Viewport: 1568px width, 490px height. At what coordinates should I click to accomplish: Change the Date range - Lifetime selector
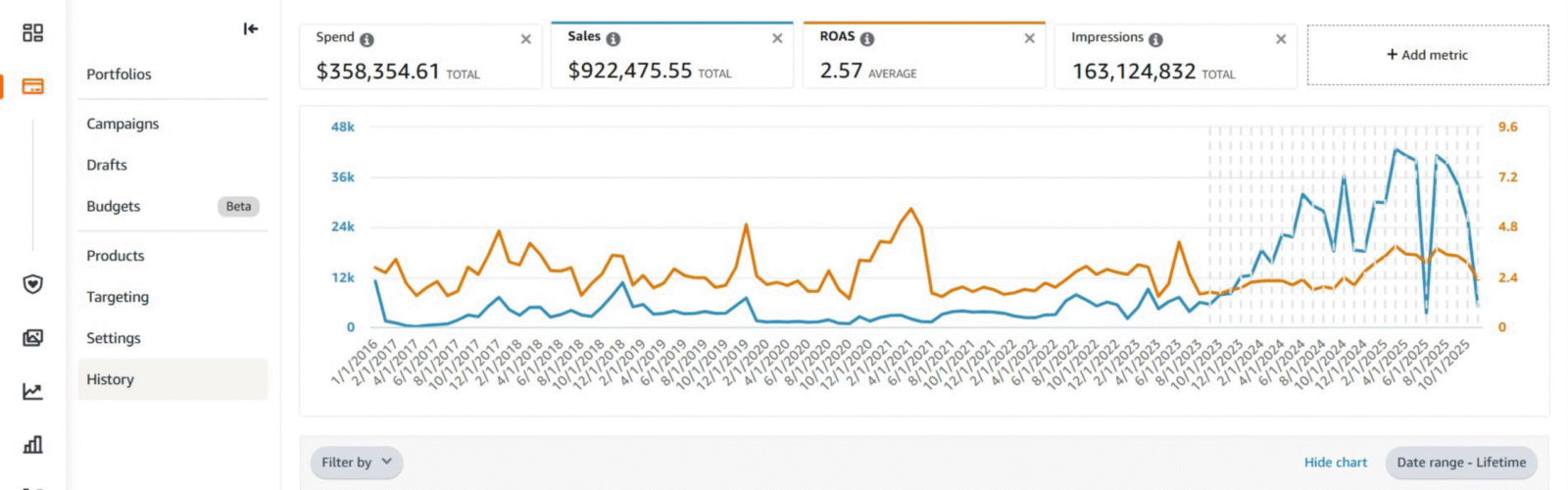[1461, 463]
